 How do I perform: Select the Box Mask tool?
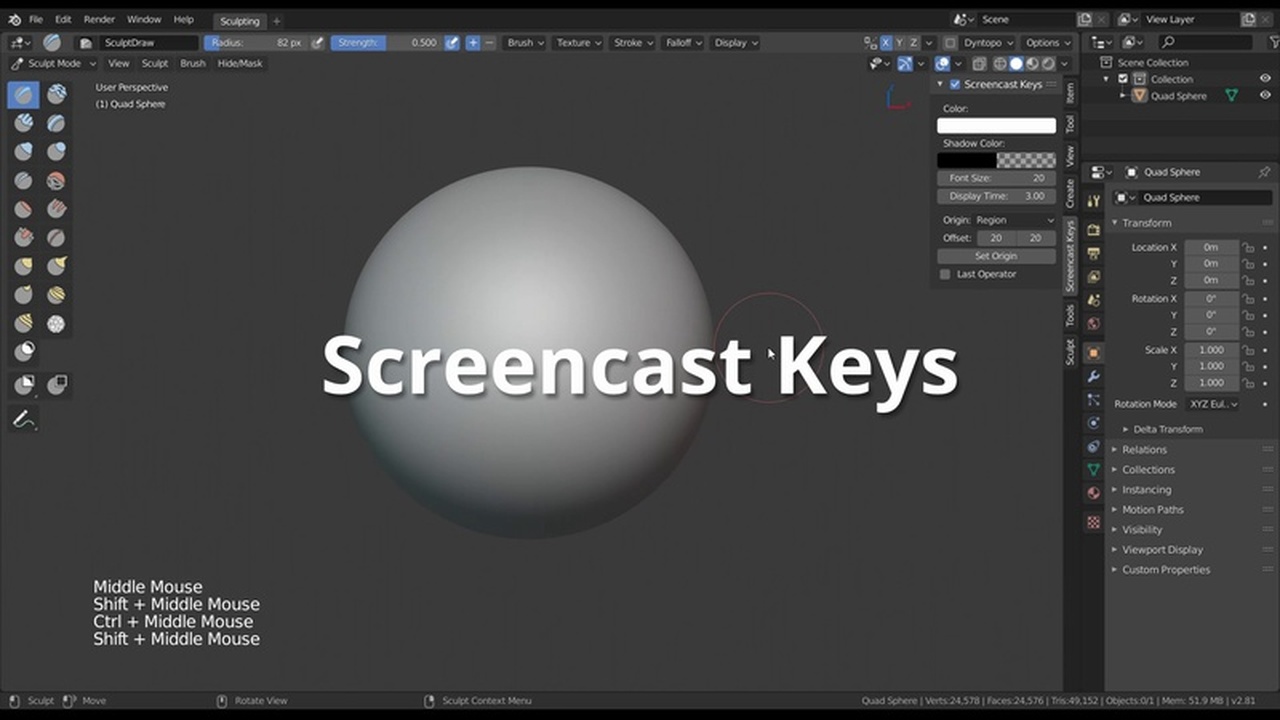(x=24, y=384)
